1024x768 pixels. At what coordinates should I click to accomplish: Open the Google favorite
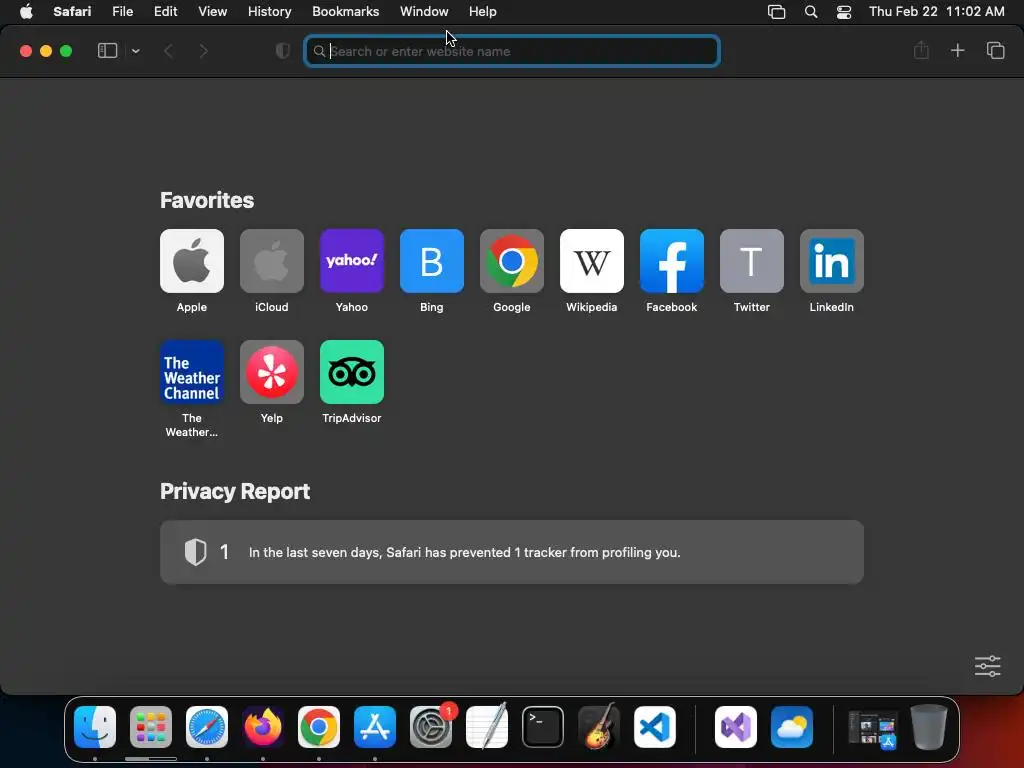(511, 261)
